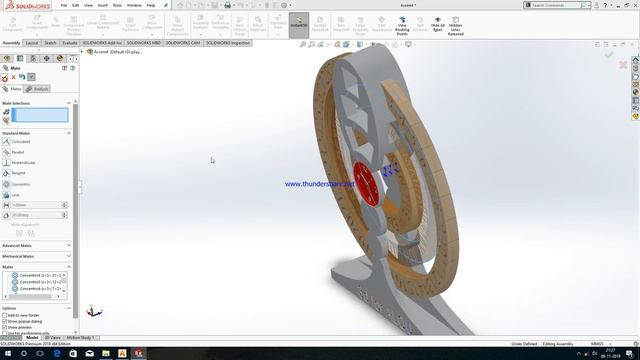Open the FeatureManager design tree tab
The height and width of the screenshot is (360, 640).
(7, 58)
